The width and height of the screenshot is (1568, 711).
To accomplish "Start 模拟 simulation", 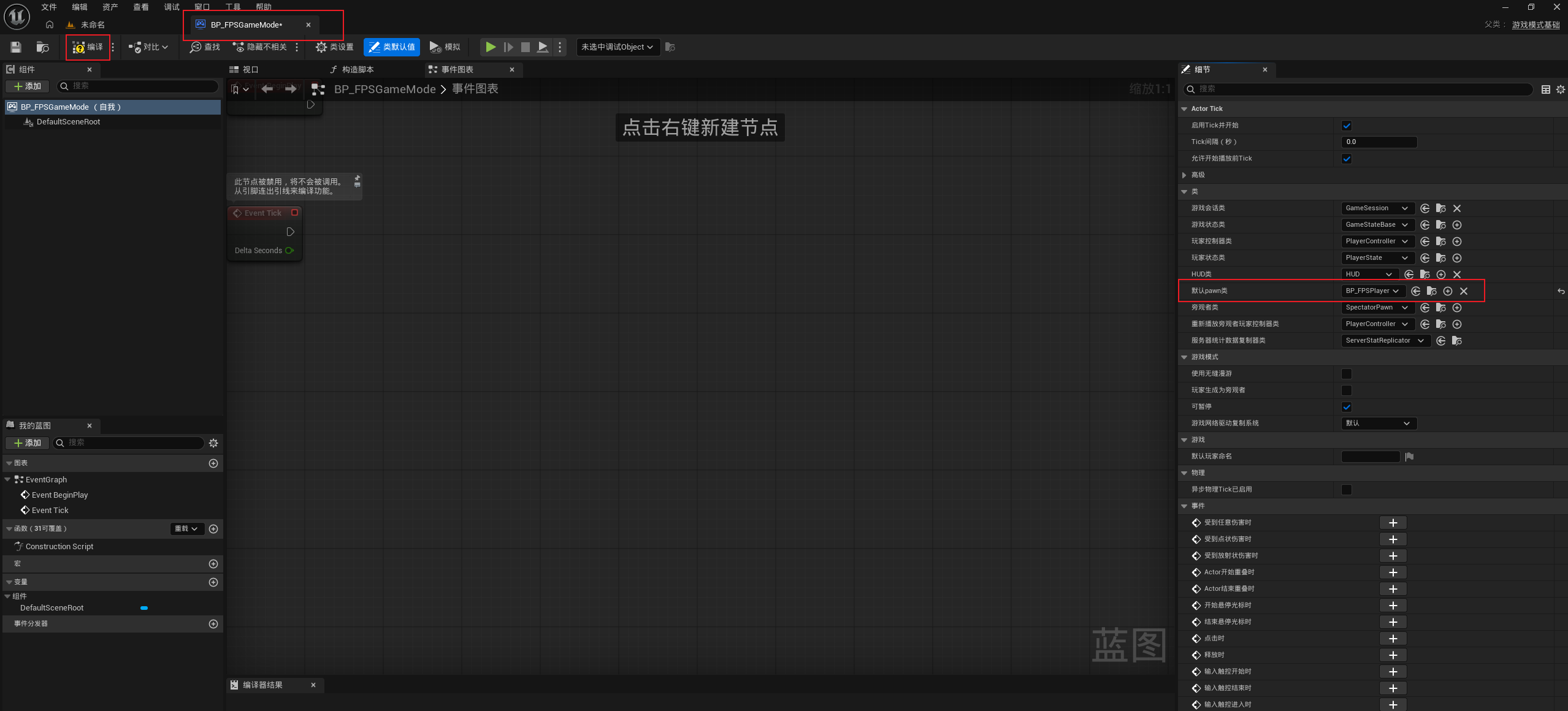I will 445,47.
